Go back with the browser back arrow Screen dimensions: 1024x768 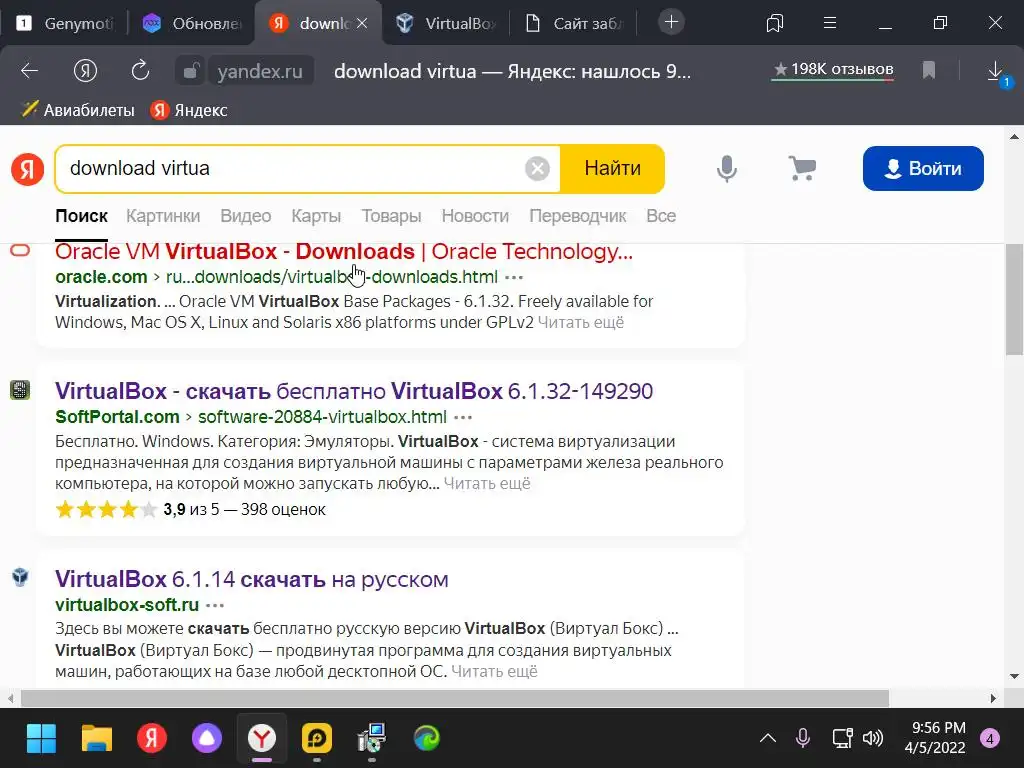point(29,71)
